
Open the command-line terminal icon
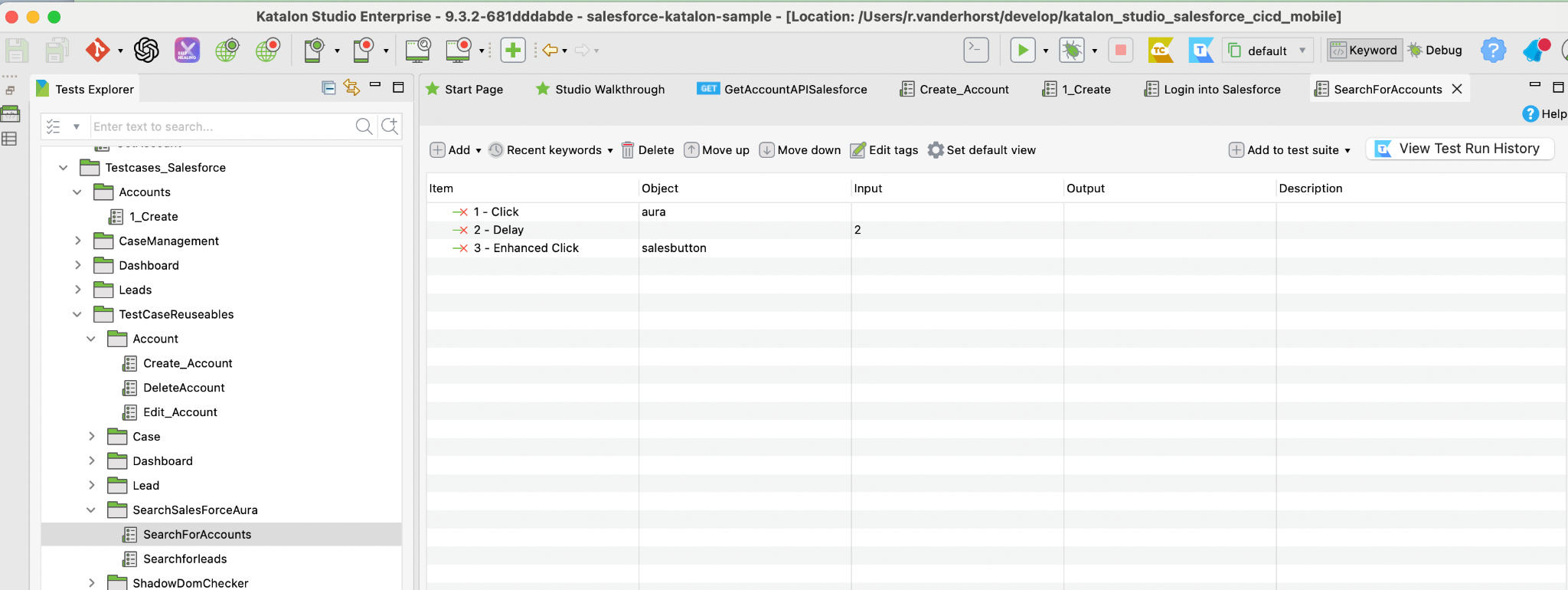click(x=975, y=51)
